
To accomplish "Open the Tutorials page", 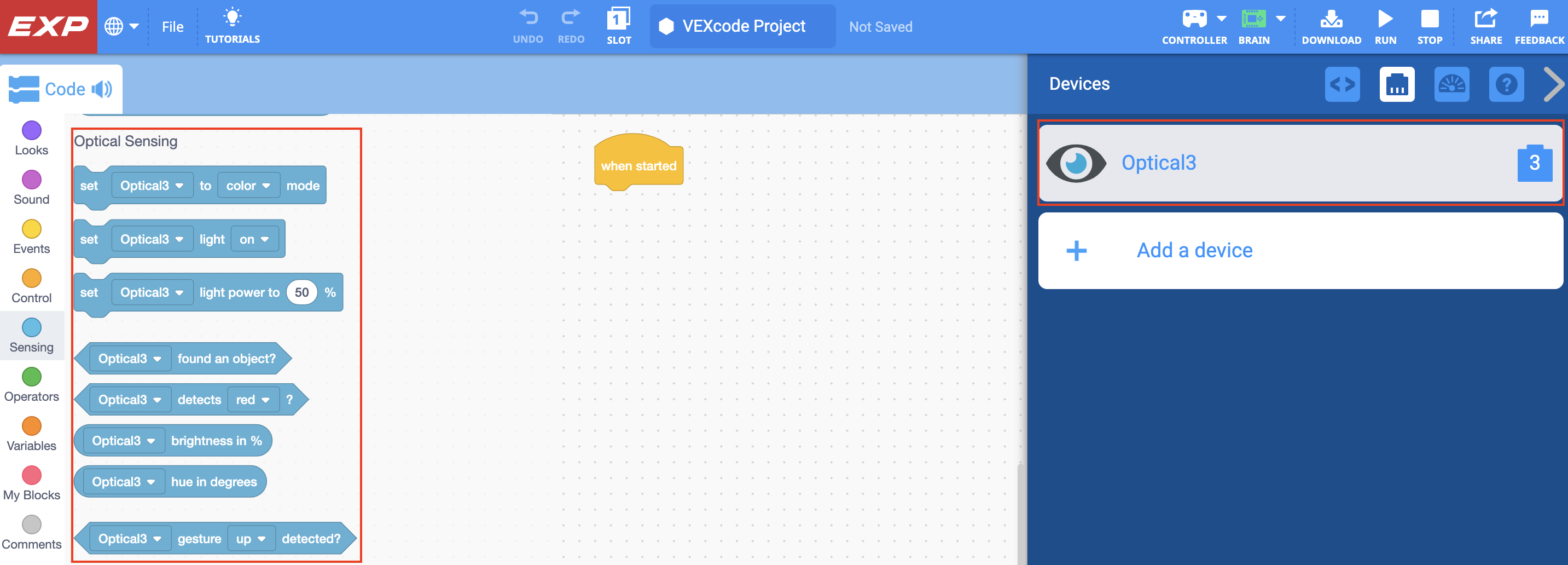I will (233, 24).
